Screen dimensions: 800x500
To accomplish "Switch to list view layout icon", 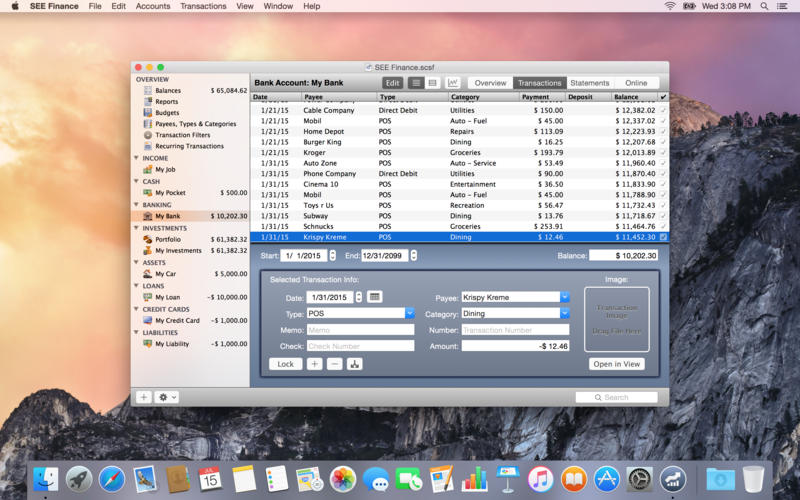I will [416, 83].
